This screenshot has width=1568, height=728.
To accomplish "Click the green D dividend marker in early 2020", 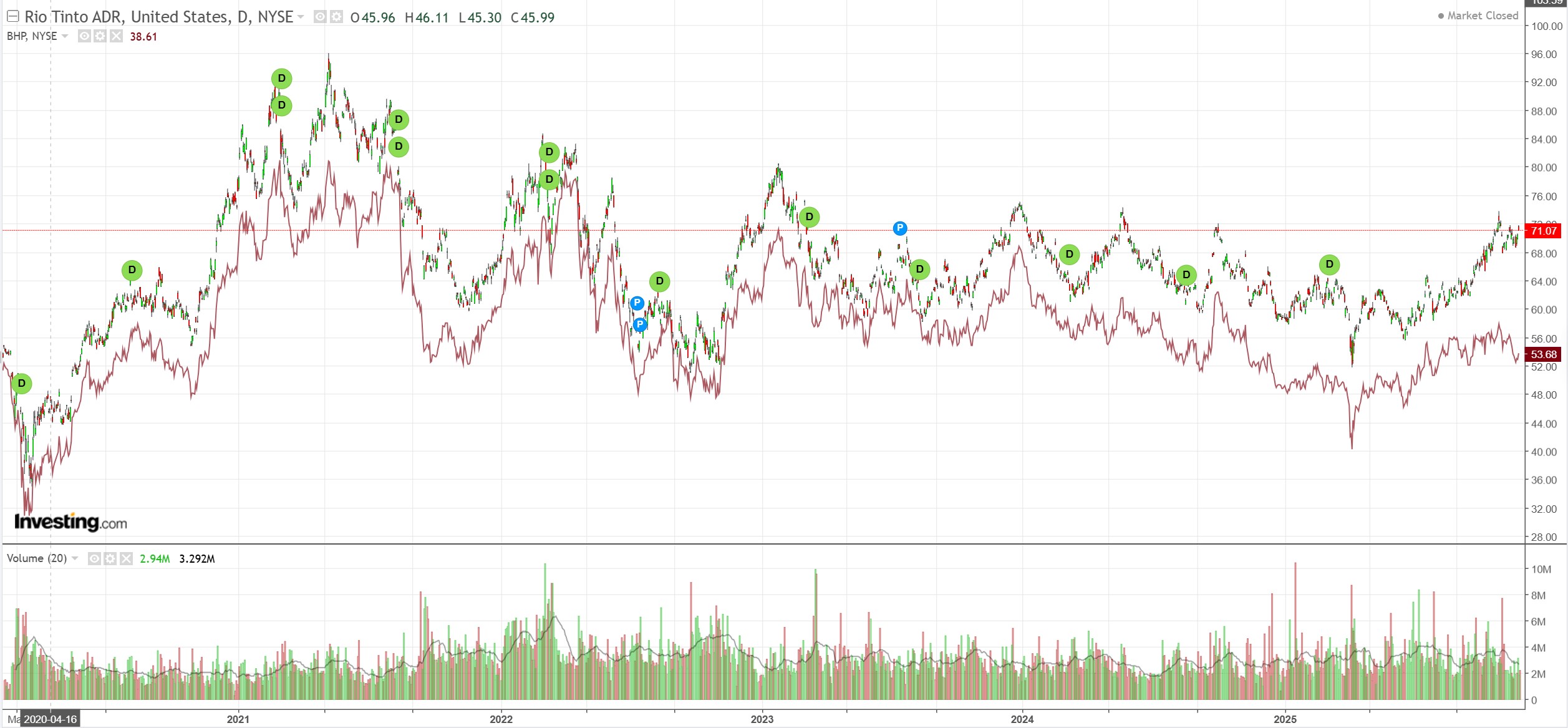I will tap(22, 383).
